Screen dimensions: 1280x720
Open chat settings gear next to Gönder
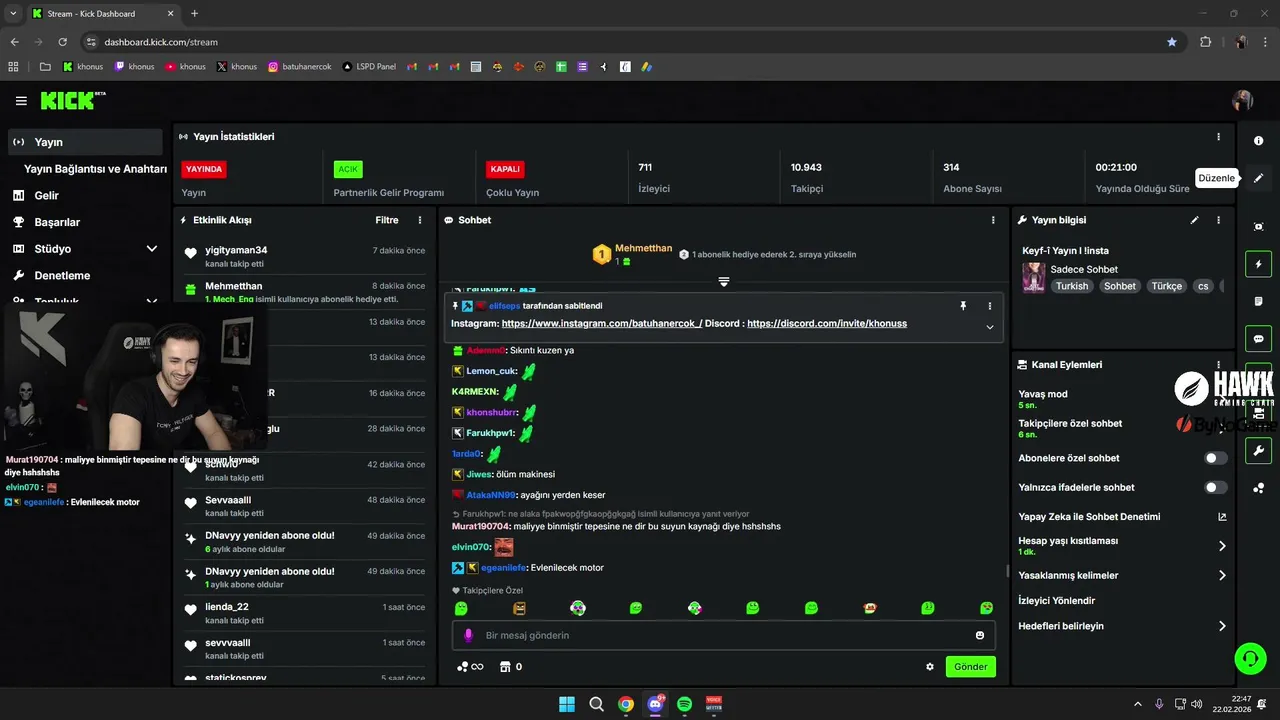coord(930,667)
